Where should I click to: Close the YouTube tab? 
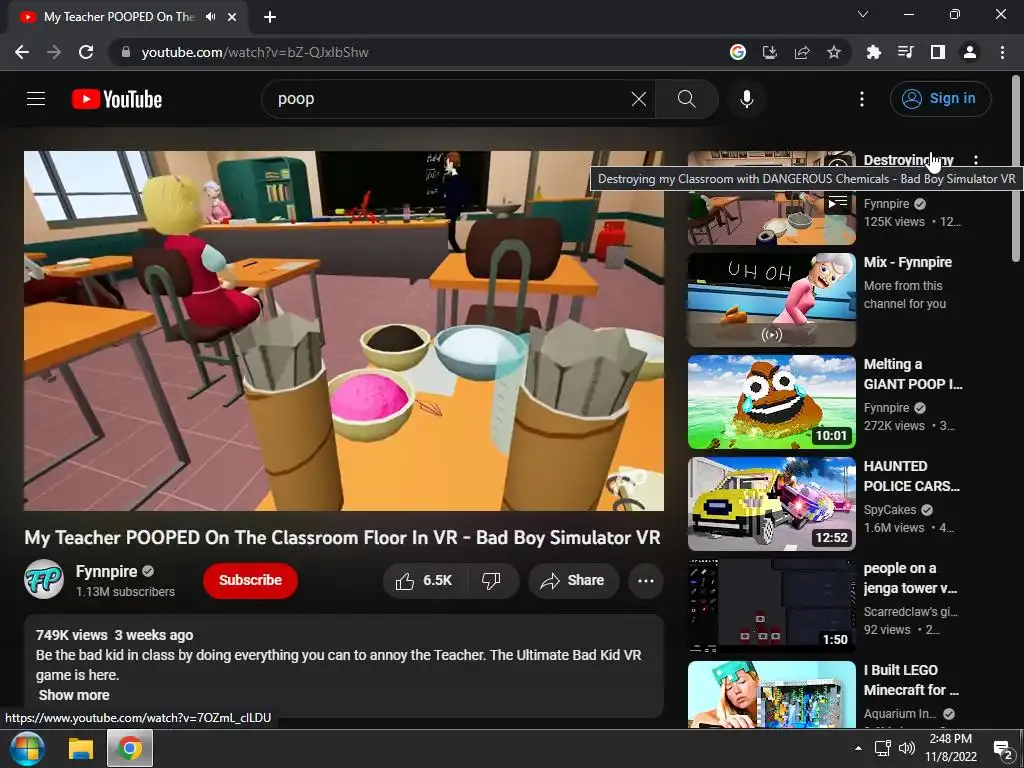point(232,18)
